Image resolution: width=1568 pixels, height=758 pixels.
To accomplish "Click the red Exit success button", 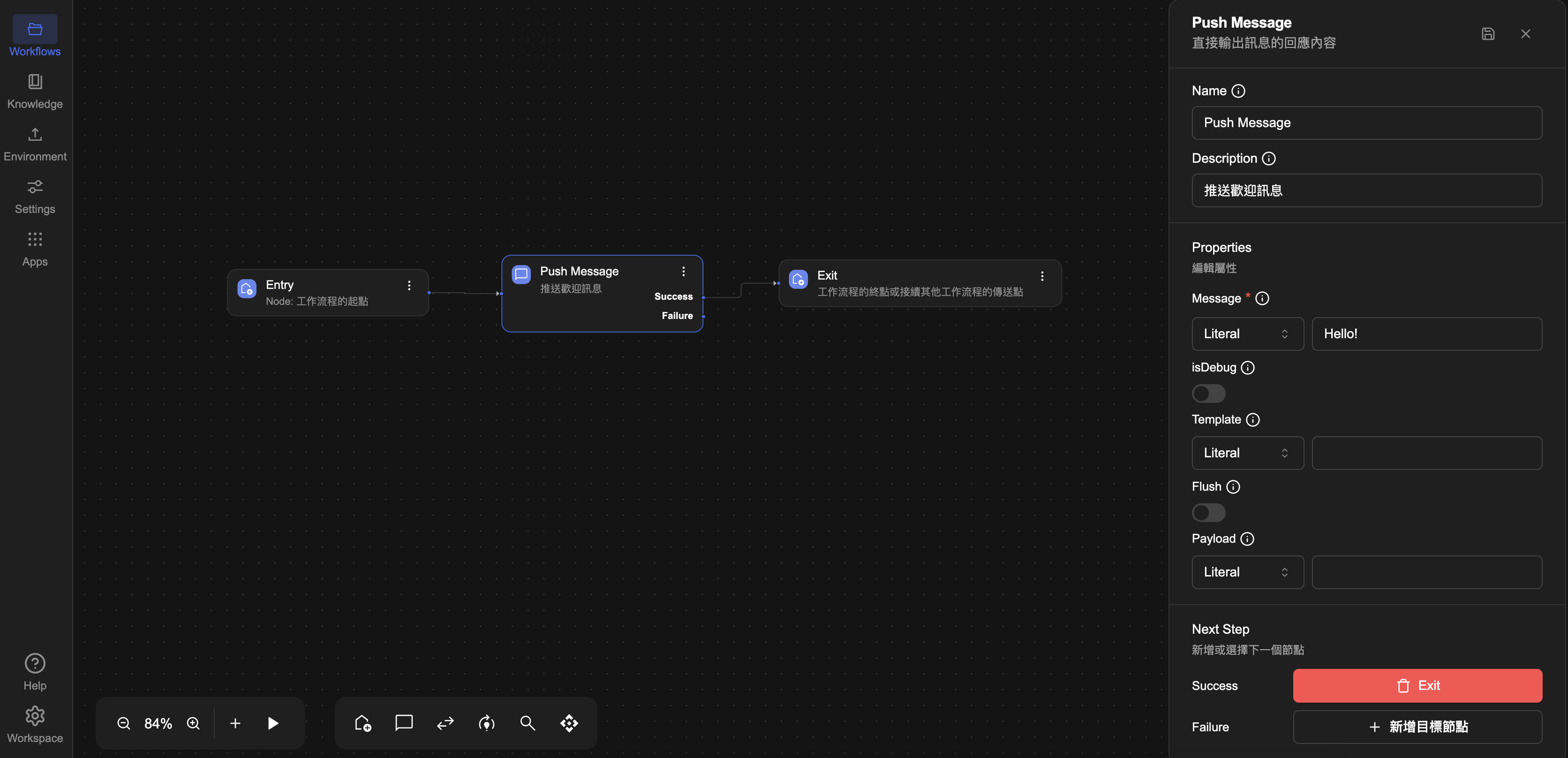I will click(x=1417, y=686).
